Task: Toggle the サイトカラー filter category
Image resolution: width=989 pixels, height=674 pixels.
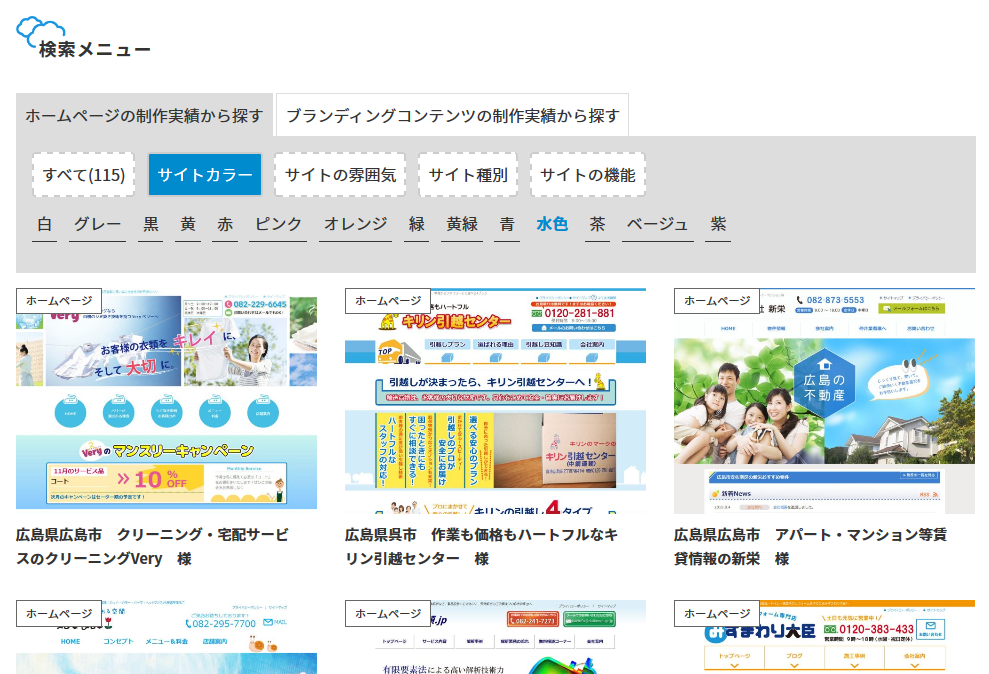Action: coord(205,175)
